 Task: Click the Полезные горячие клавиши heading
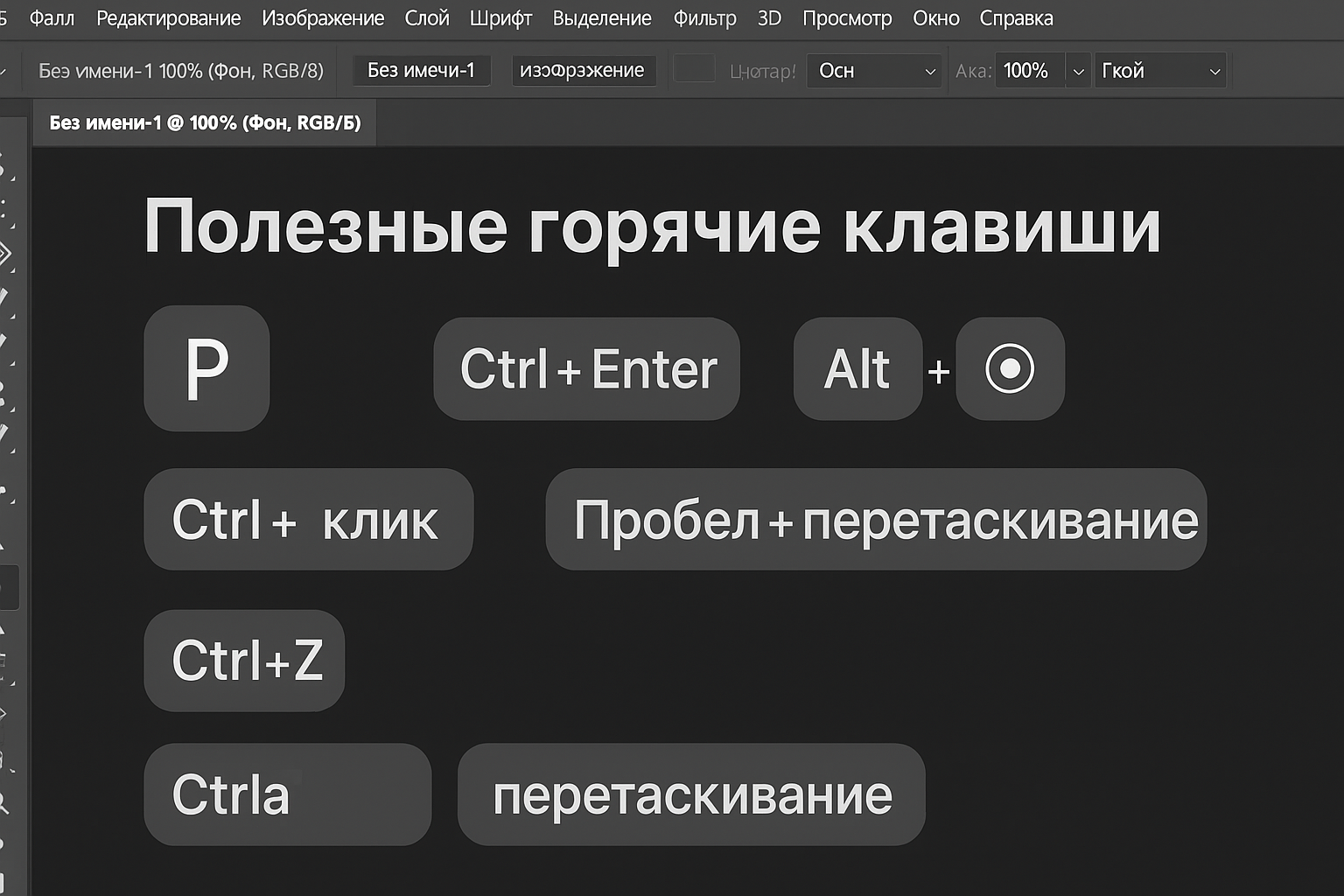(652, 227)
